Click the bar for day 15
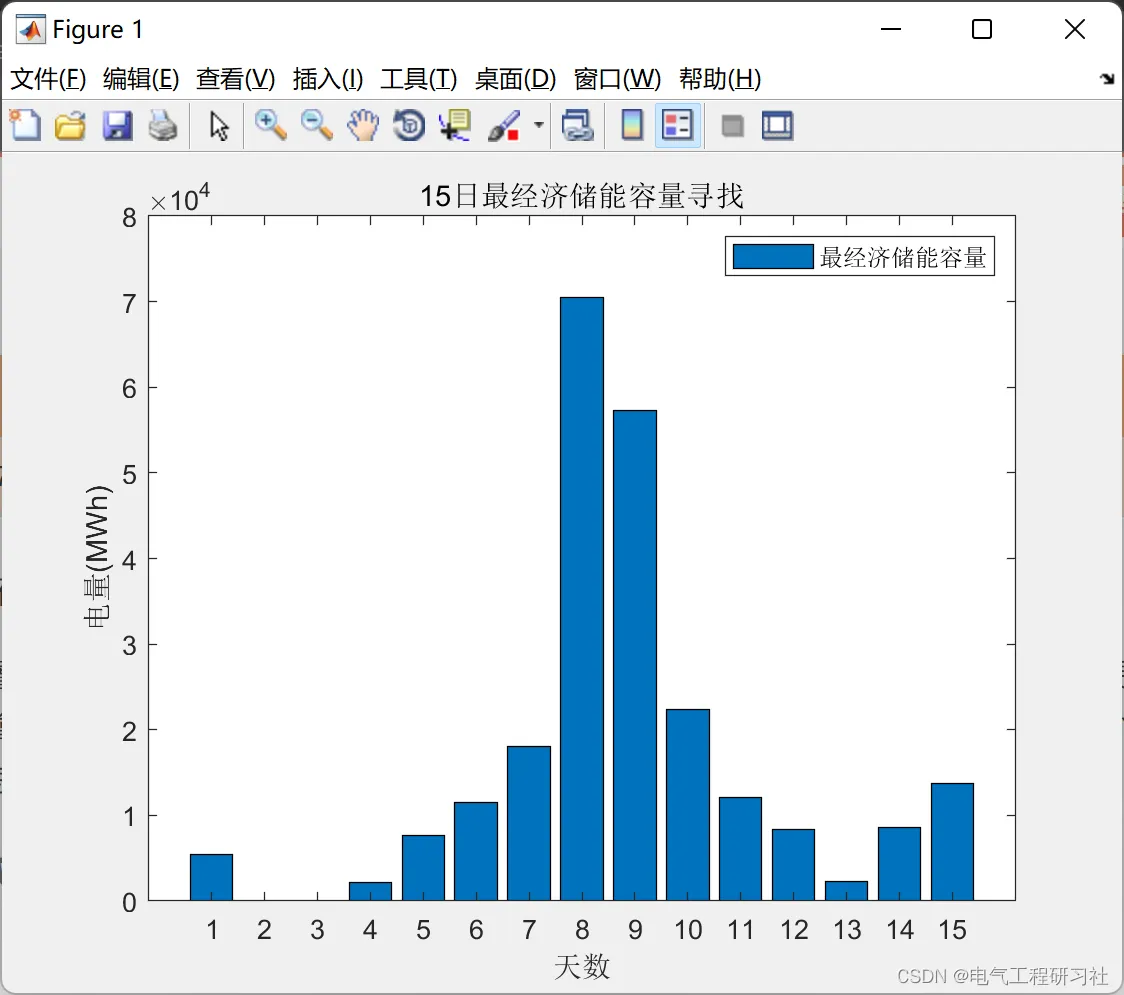 tap(953, 842)
